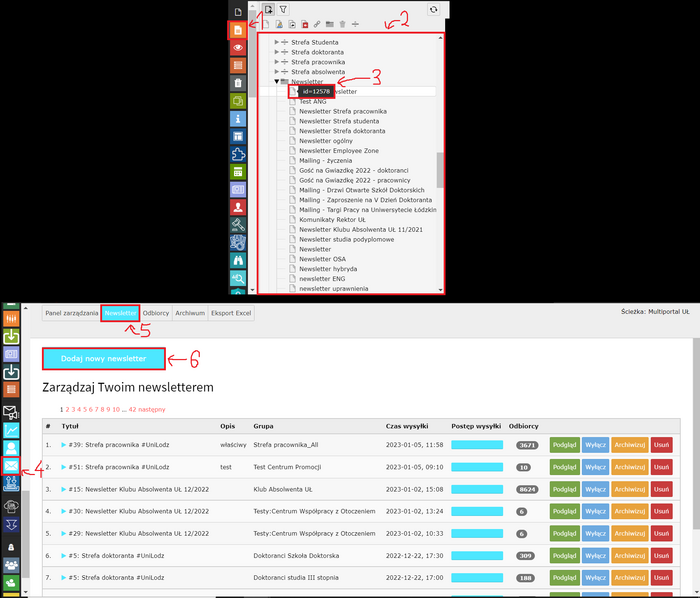Click the filter funnel icon above page tree

[283, 8]
